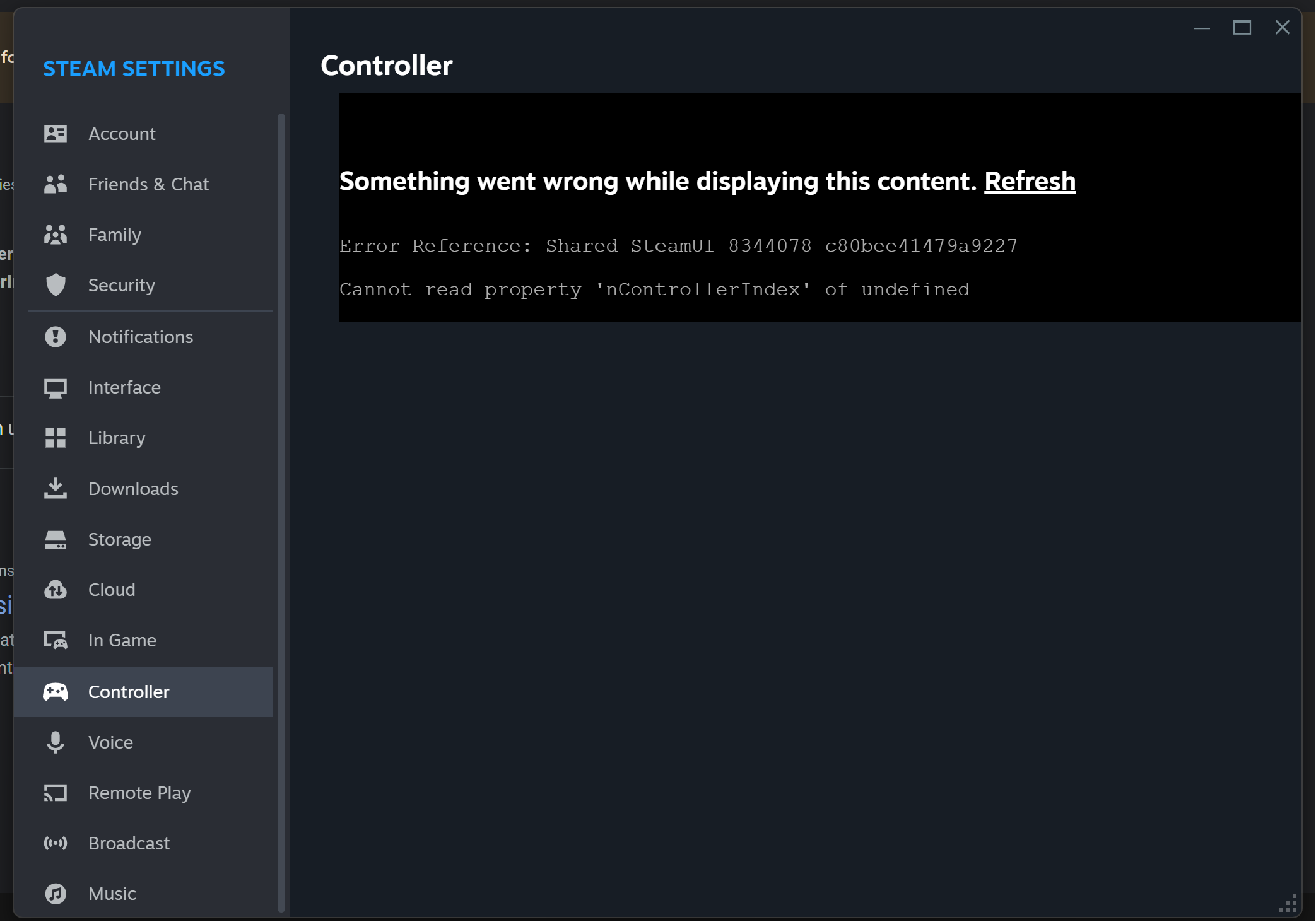Select the Account settings icon
The width and height of the screenshot is (1316, 922).
(x=56, y=134)
